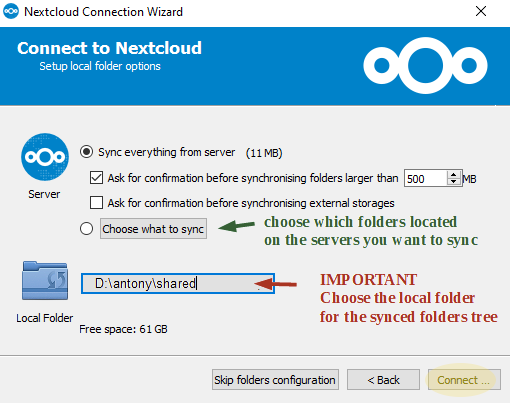Click the large Nextcloud header logo

coord(425,65)
